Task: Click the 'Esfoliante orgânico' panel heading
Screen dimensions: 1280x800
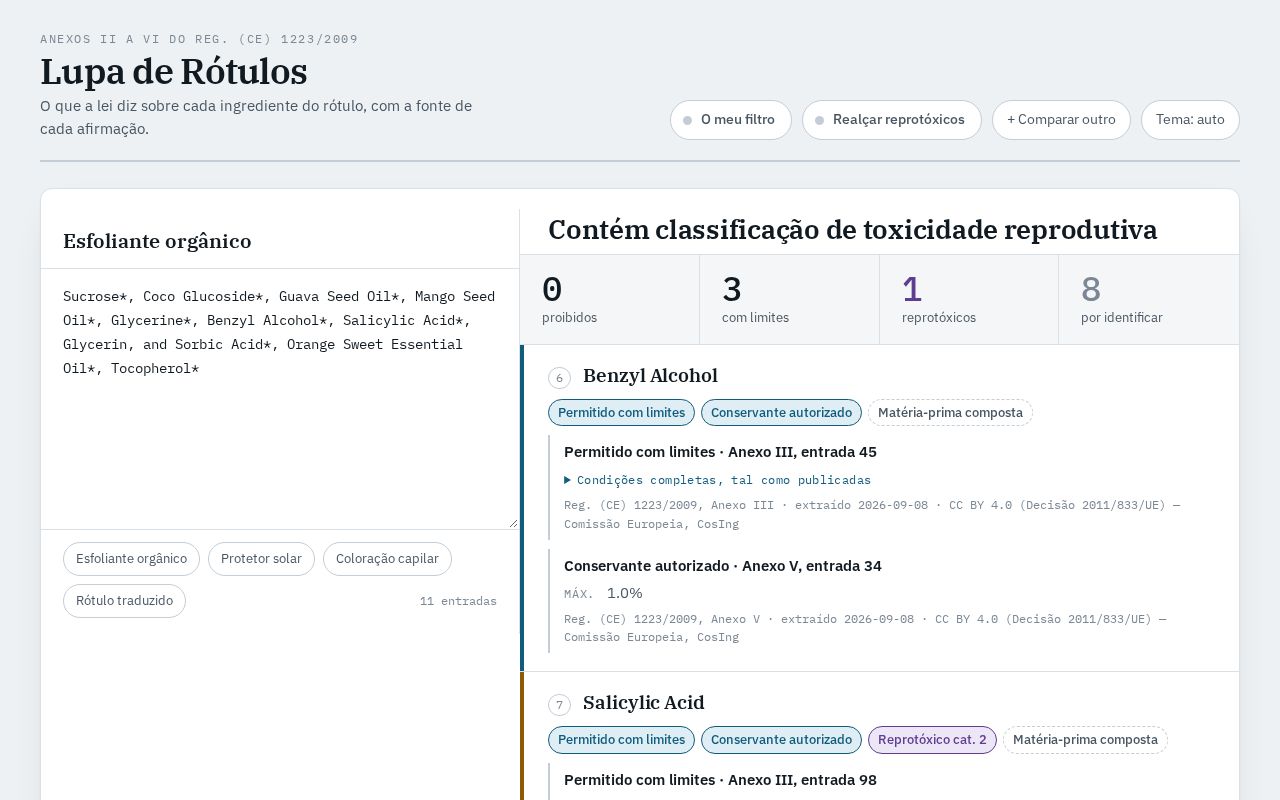Action: 157,241
